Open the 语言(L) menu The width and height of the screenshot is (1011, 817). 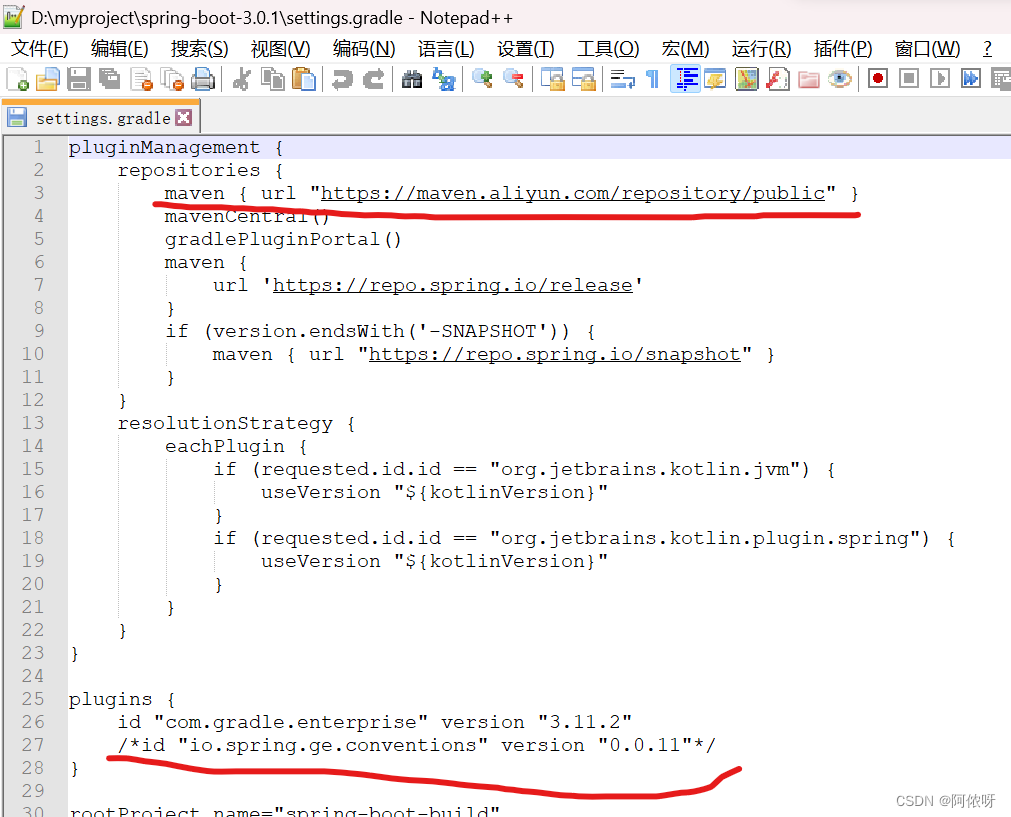(x=446, y=48)
